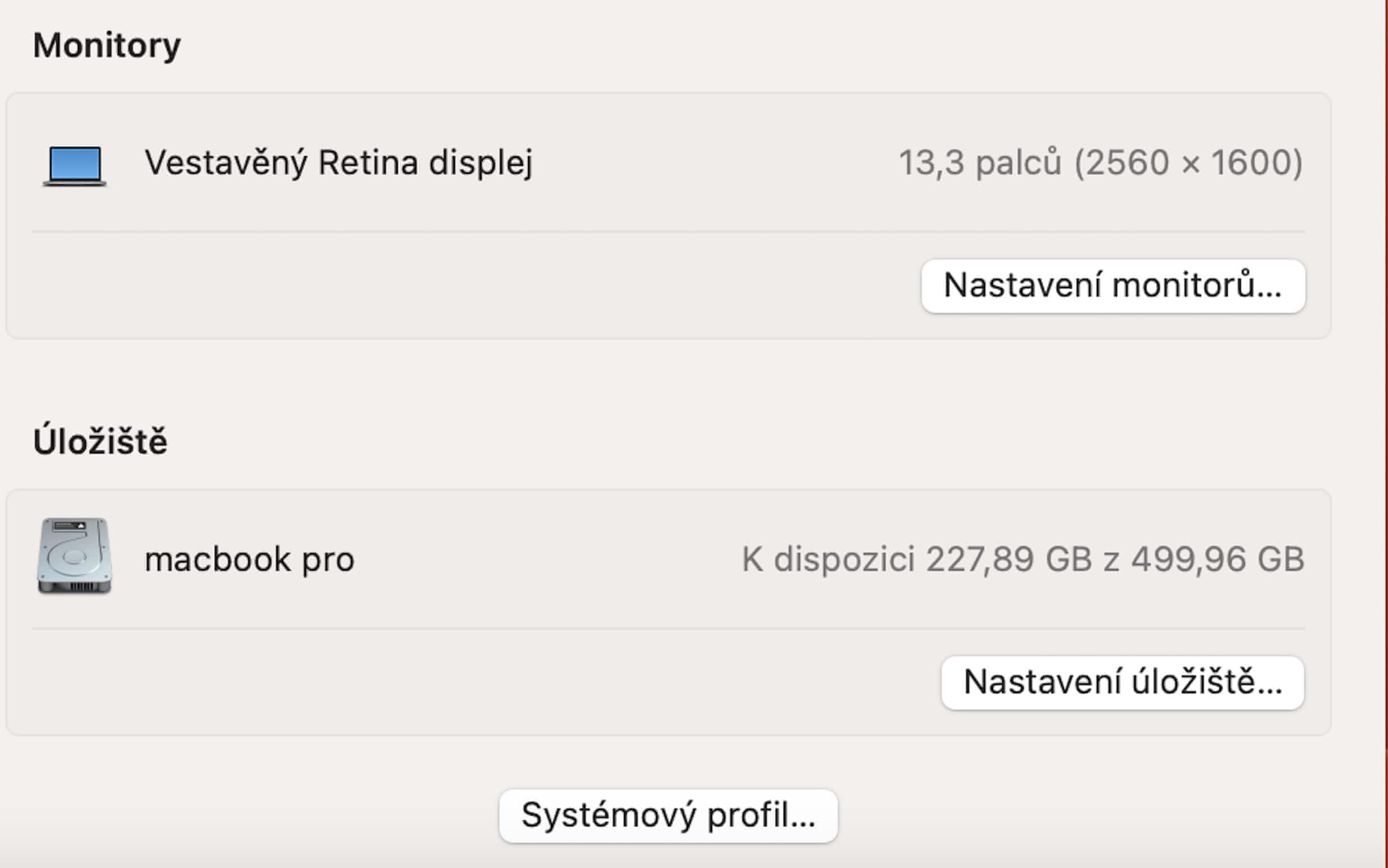Image resolution: width=1388 pixels, height=868 pixels.
Task: Click empty space left of Nastavení úložiště button
Action: (x=459, y=682)
